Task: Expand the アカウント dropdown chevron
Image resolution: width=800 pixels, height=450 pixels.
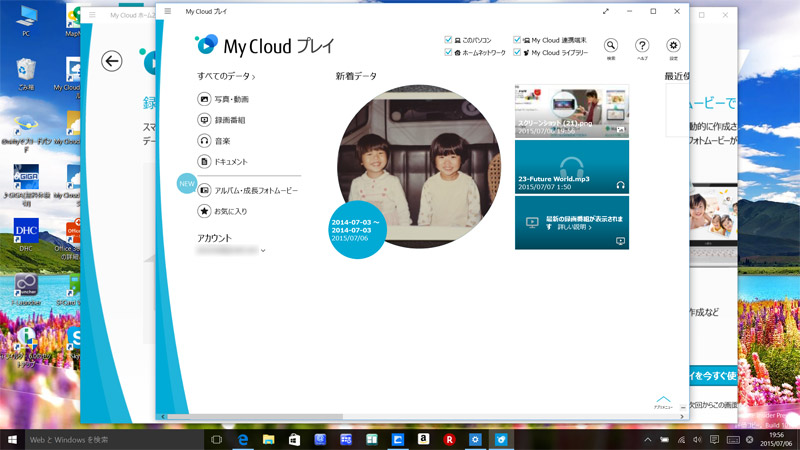Action: [263, 250]
